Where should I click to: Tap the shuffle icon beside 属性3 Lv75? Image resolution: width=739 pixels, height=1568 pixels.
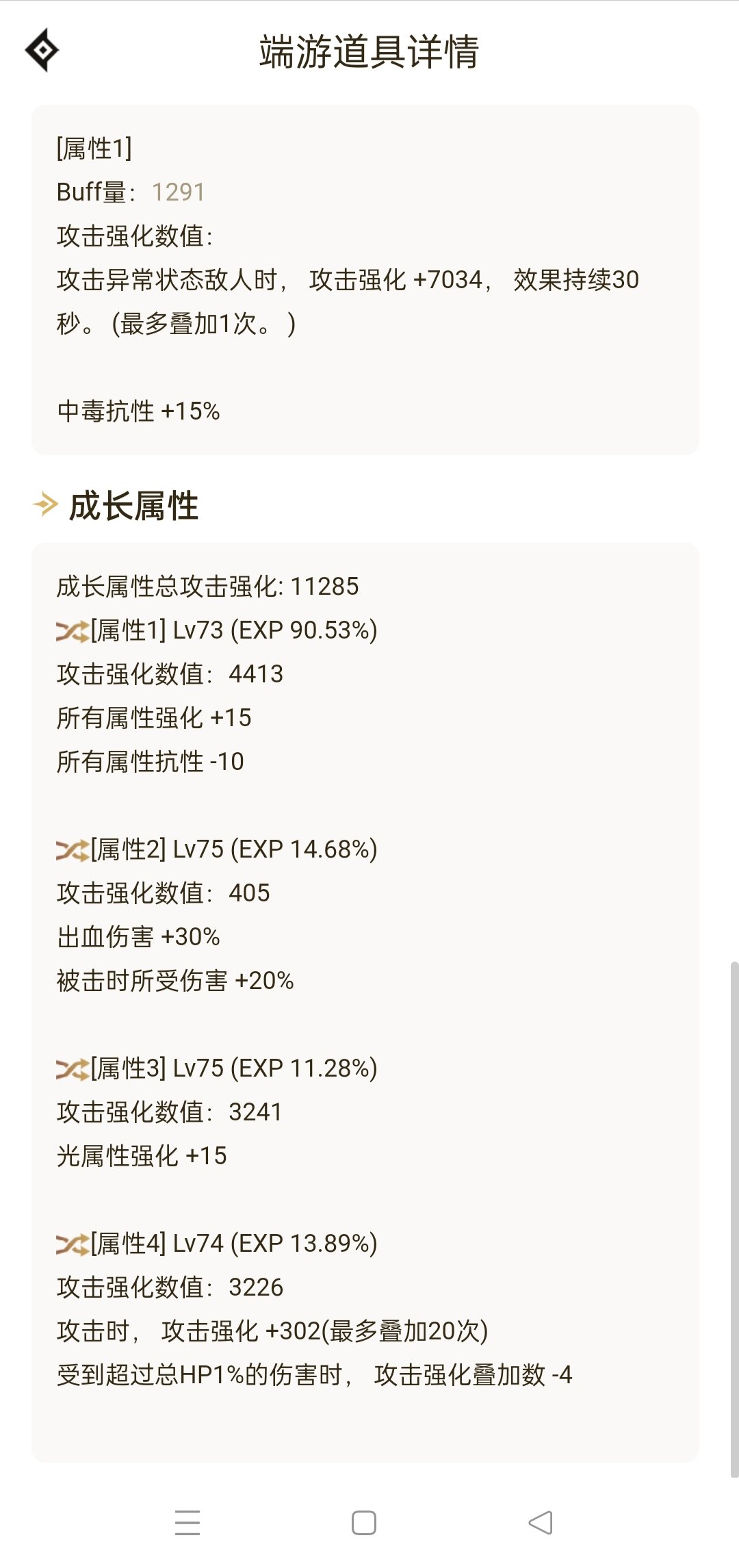73,1069
